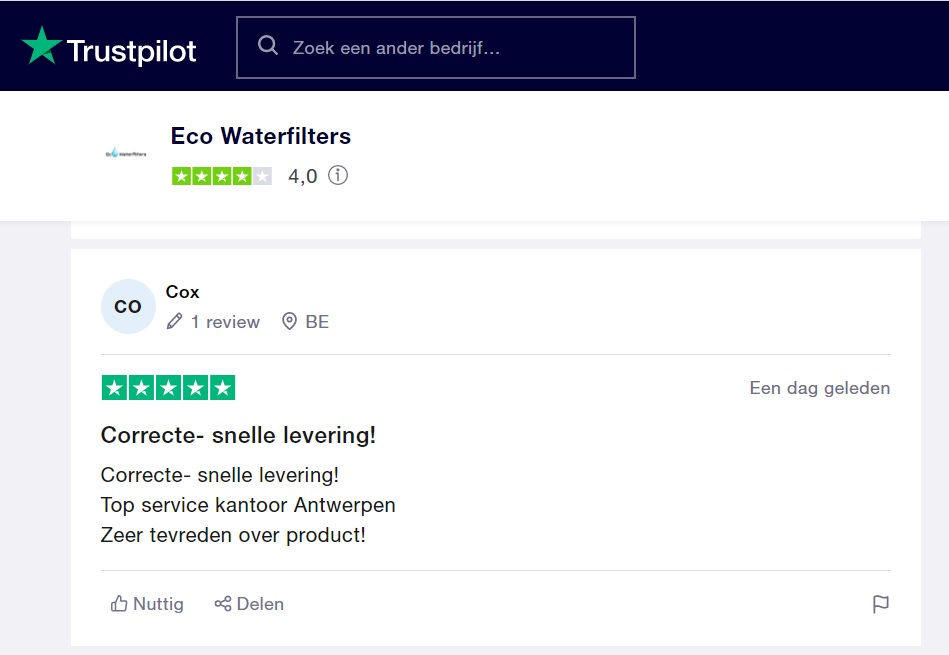The width and height of the screenshot is (949, 655).
Task: Click the 'Een dag geleden' timestamp
Action: click(819, 388)
